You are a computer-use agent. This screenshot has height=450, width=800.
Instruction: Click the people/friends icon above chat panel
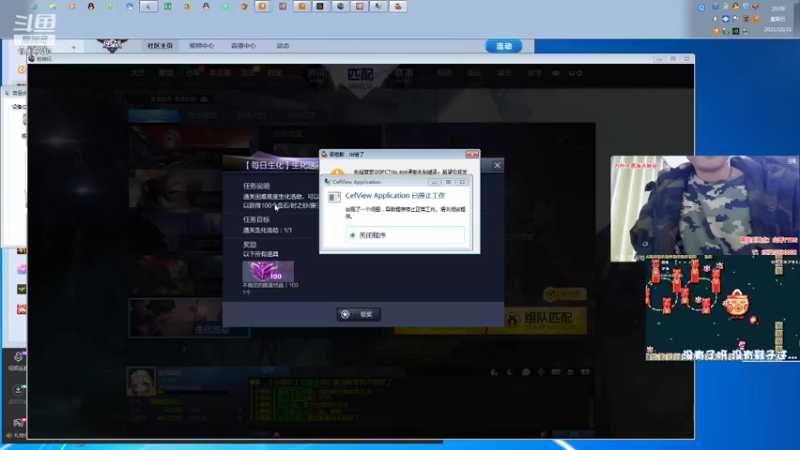(x=570, y=372)
